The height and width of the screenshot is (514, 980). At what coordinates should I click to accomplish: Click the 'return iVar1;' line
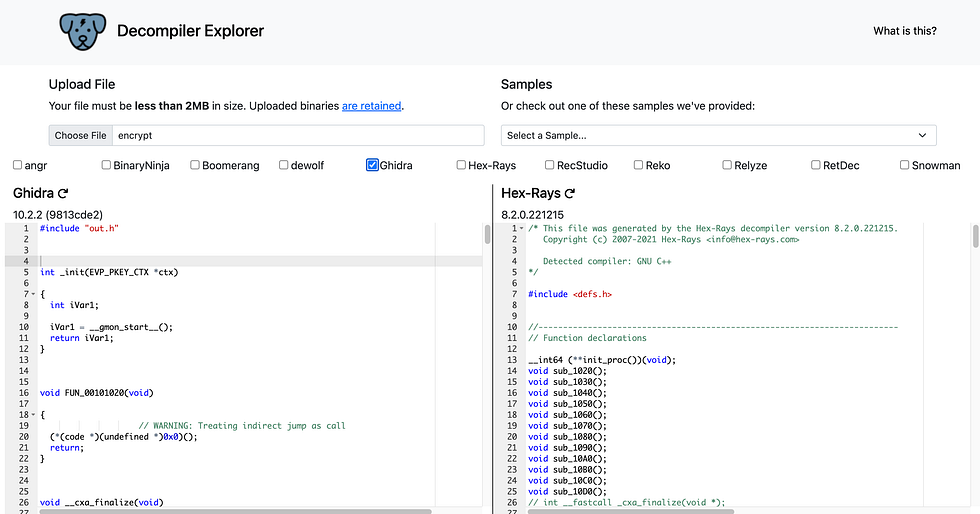pyautogui.click(x=82, y=338)
